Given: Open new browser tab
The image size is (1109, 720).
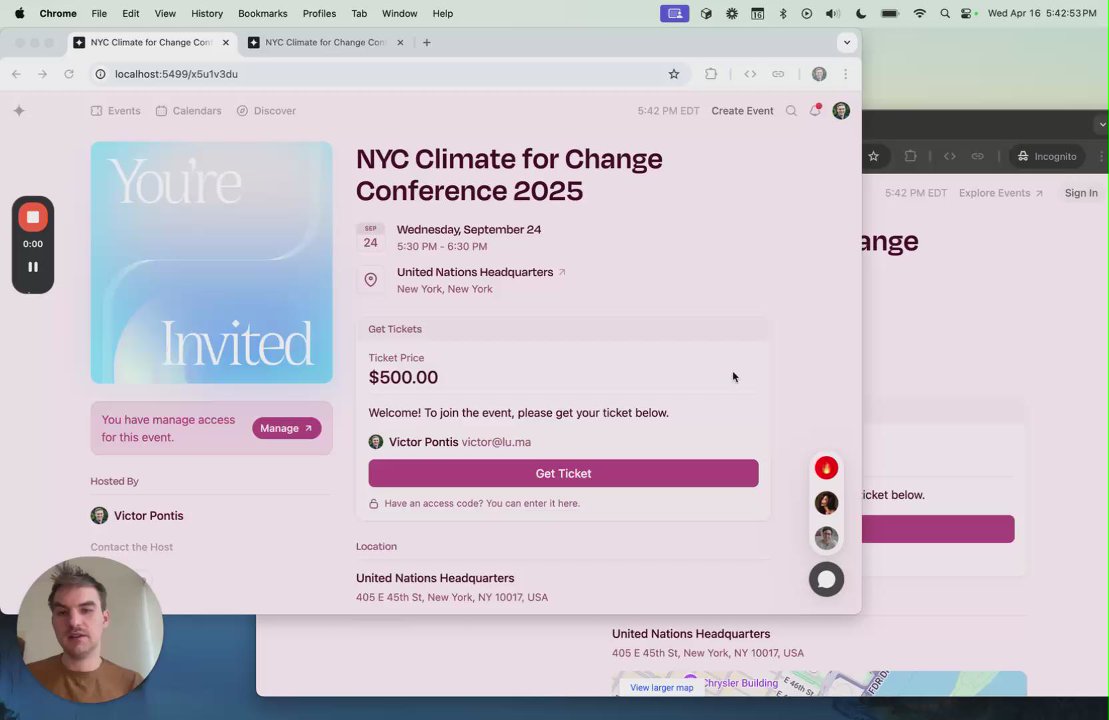Looking at the screenshot, I should pos(426,42).
